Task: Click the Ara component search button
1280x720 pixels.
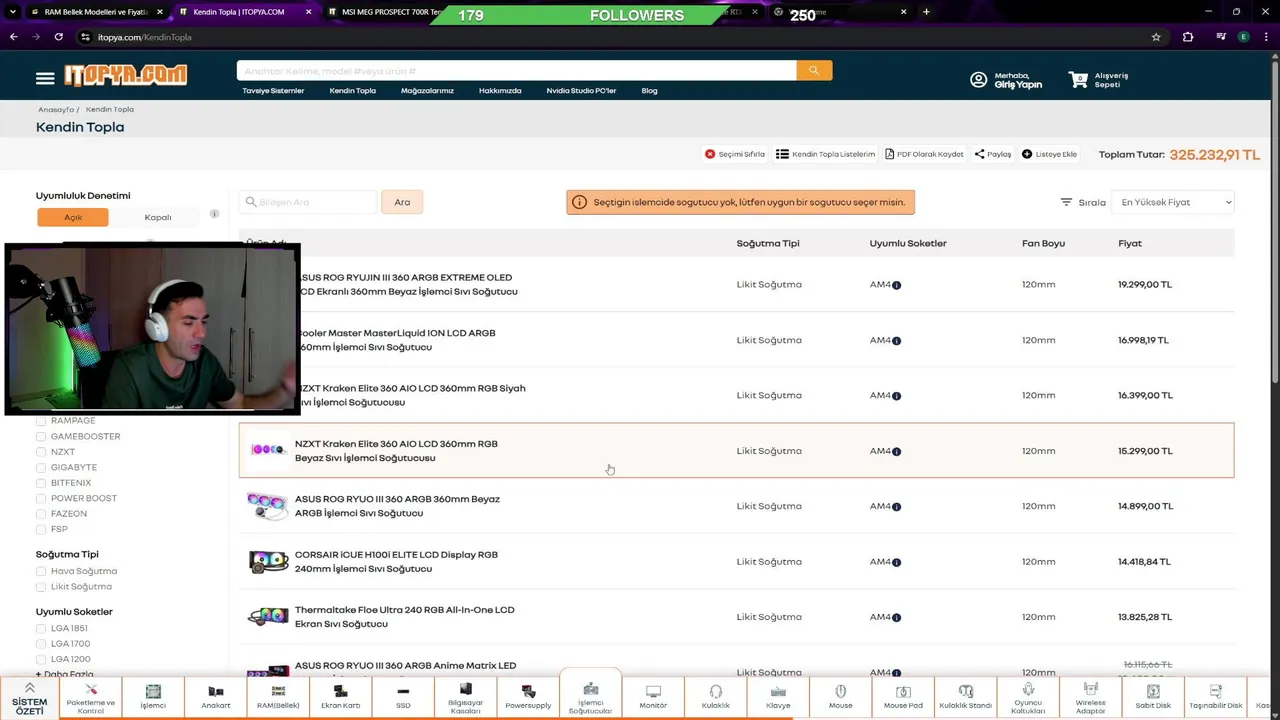Action: 402,202
